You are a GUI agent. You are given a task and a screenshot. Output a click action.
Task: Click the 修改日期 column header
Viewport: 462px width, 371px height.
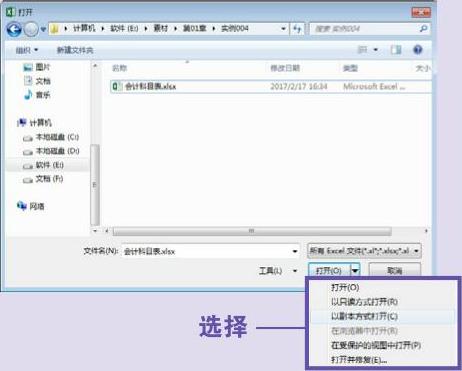point(285,68)
